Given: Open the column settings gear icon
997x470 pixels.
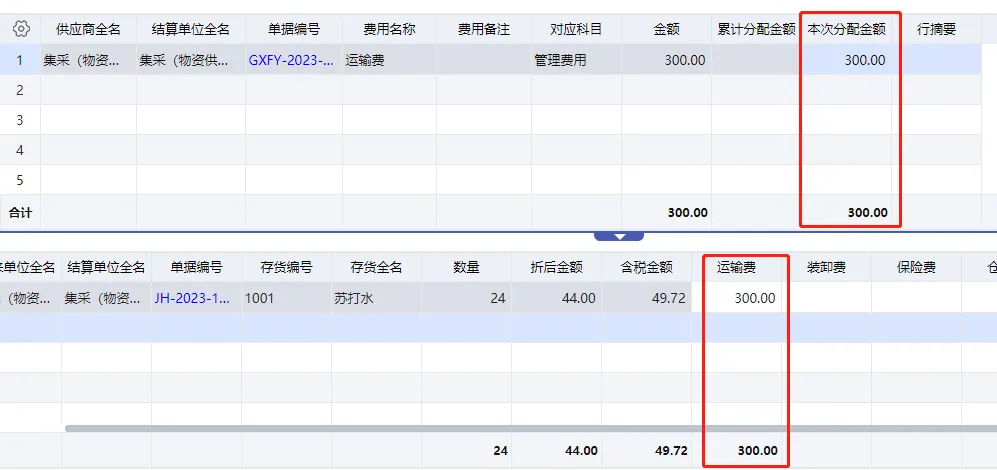Looking at the screenshot, I should [x=21, y=29].
